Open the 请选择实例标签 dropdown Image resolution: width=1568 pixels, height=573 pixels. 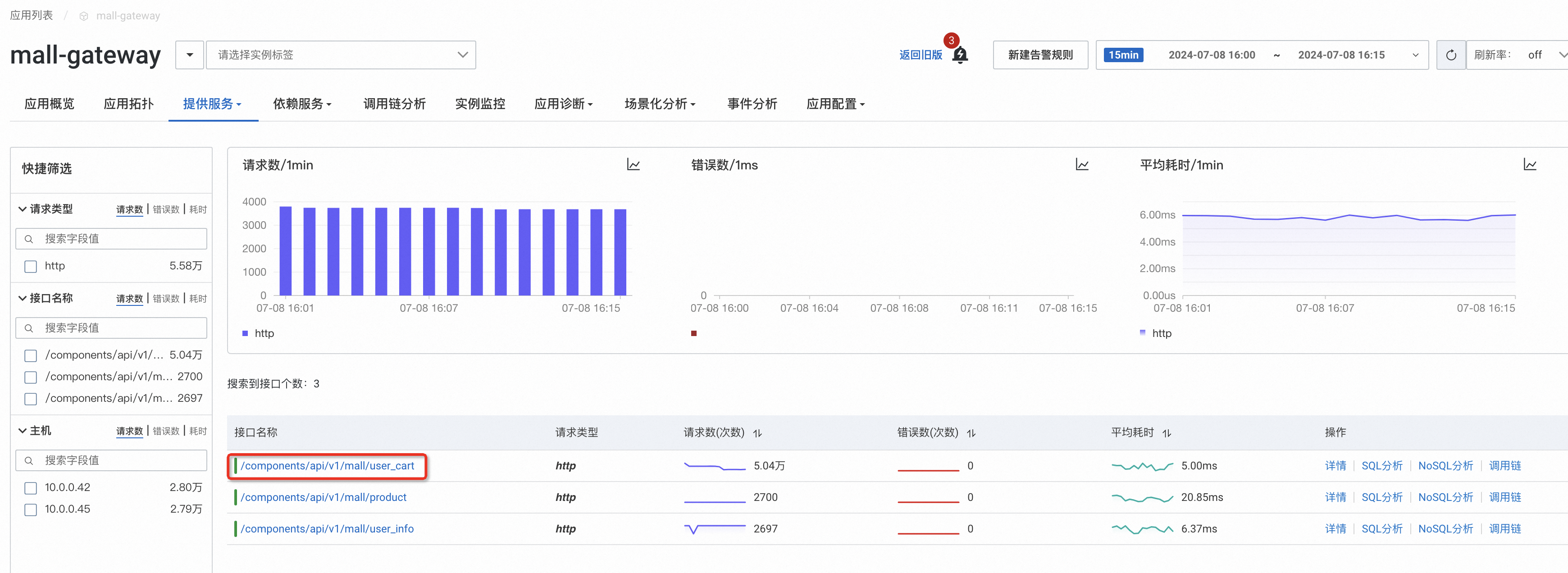(x=341, y=55)
